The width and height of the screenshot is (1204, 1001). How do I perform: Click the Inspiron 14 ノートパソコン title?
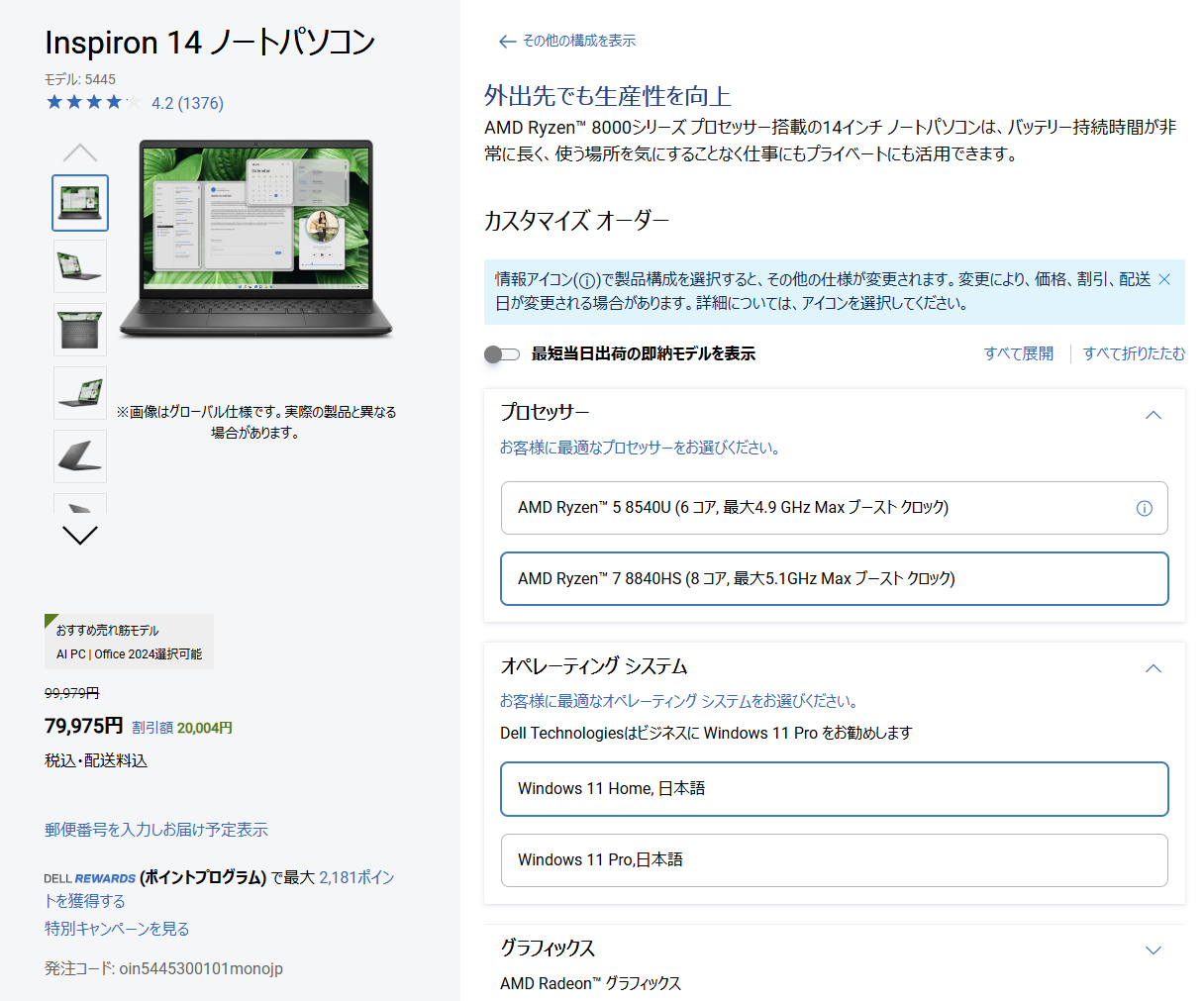point(210,43)
